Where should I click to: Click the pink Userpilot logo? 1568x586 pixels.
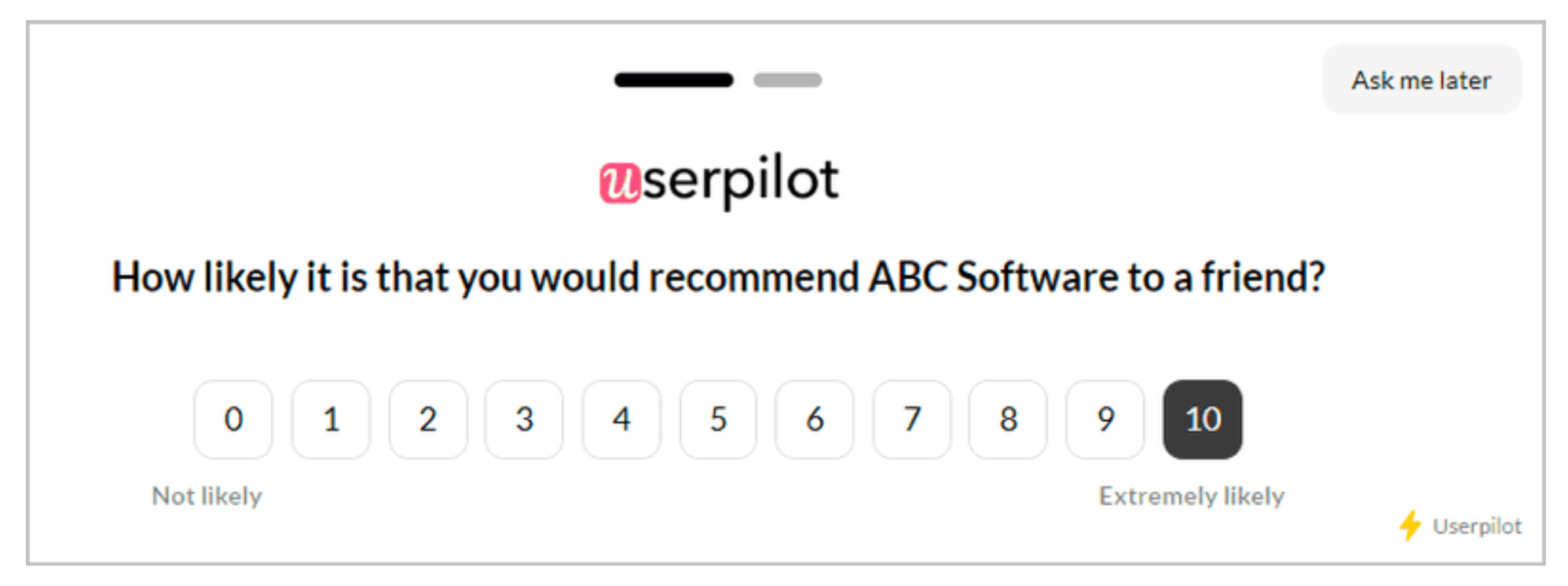[x=719, y=181]
